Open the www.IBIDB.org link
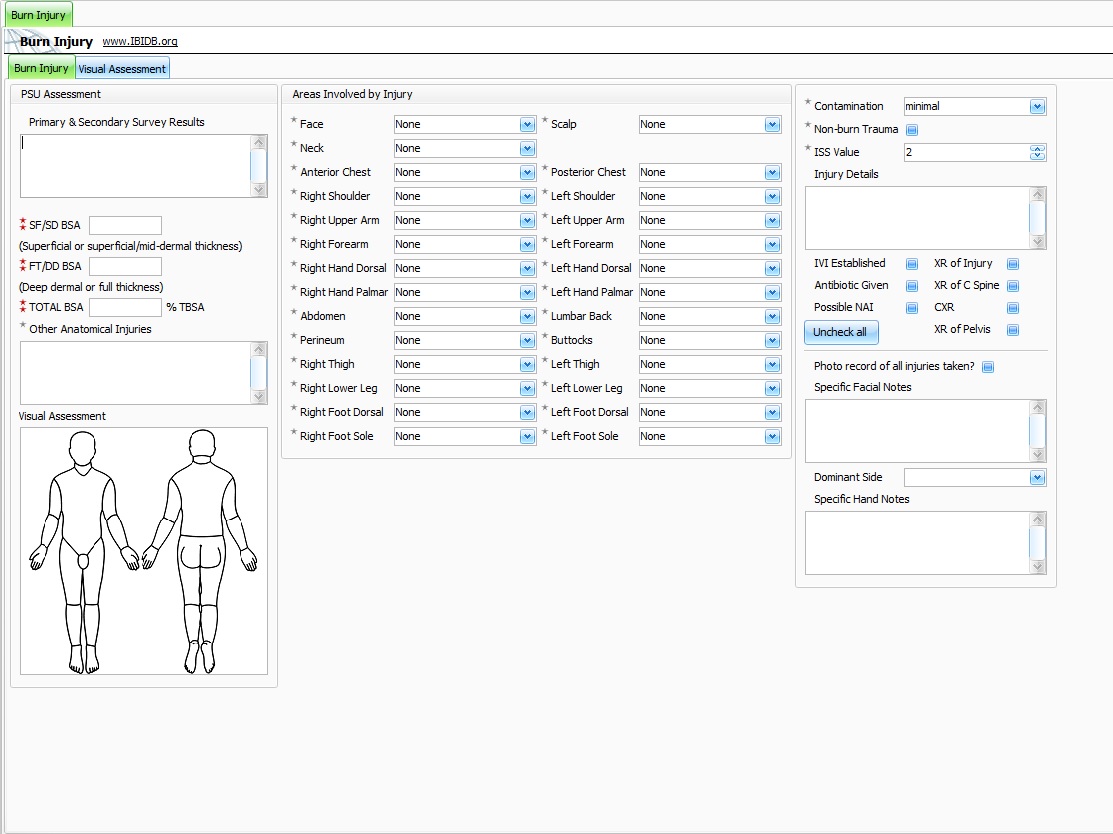The width and height of the screenshot is (1113, 834). coord(140,42)
